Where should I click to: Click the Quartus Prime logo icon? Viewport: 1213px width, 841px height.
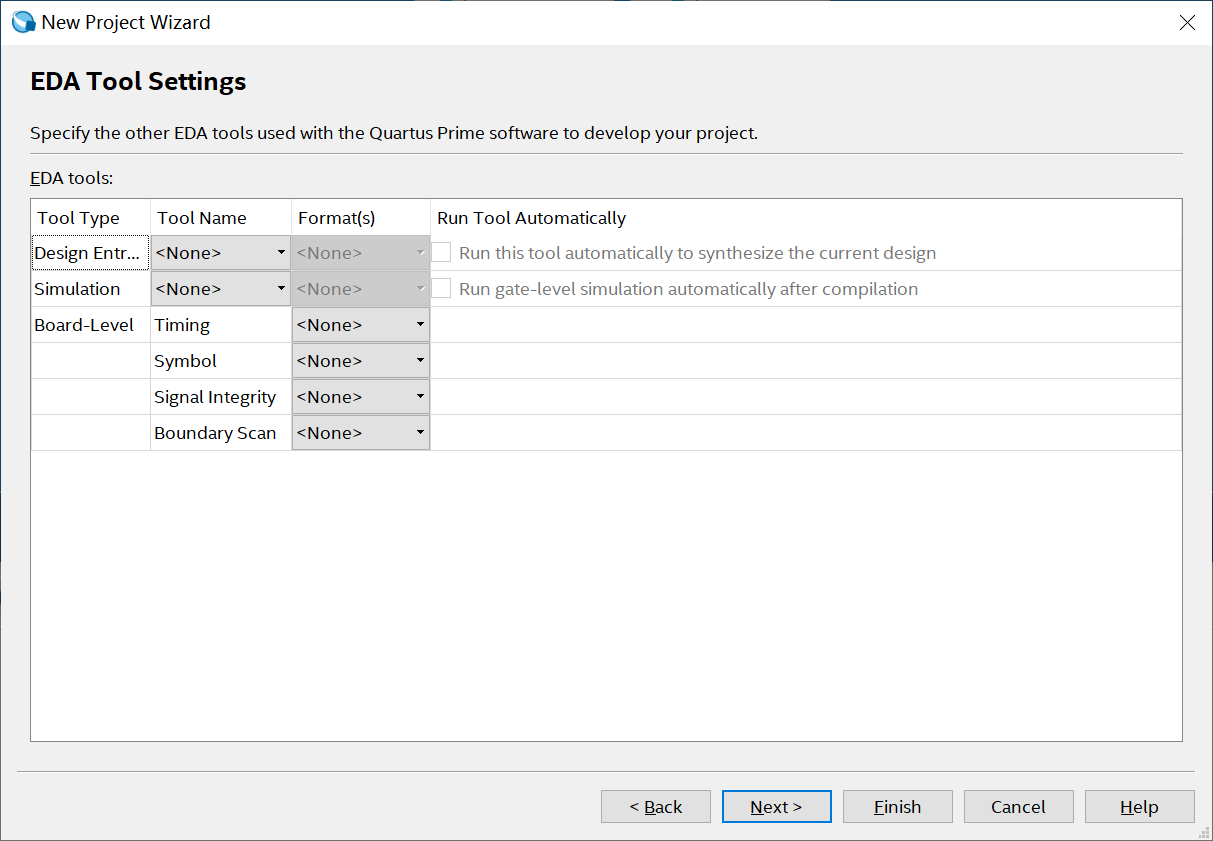pos(23,22)
